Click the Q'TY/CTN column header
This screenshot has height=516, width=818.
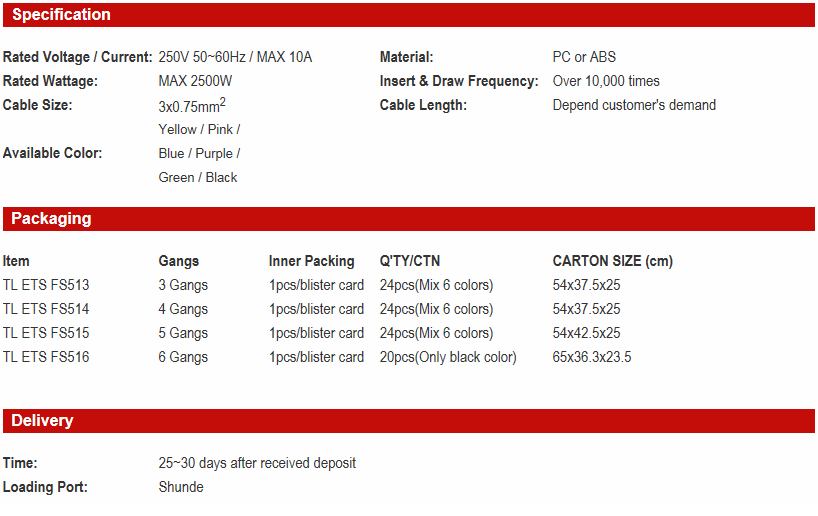tap(410, 261)
